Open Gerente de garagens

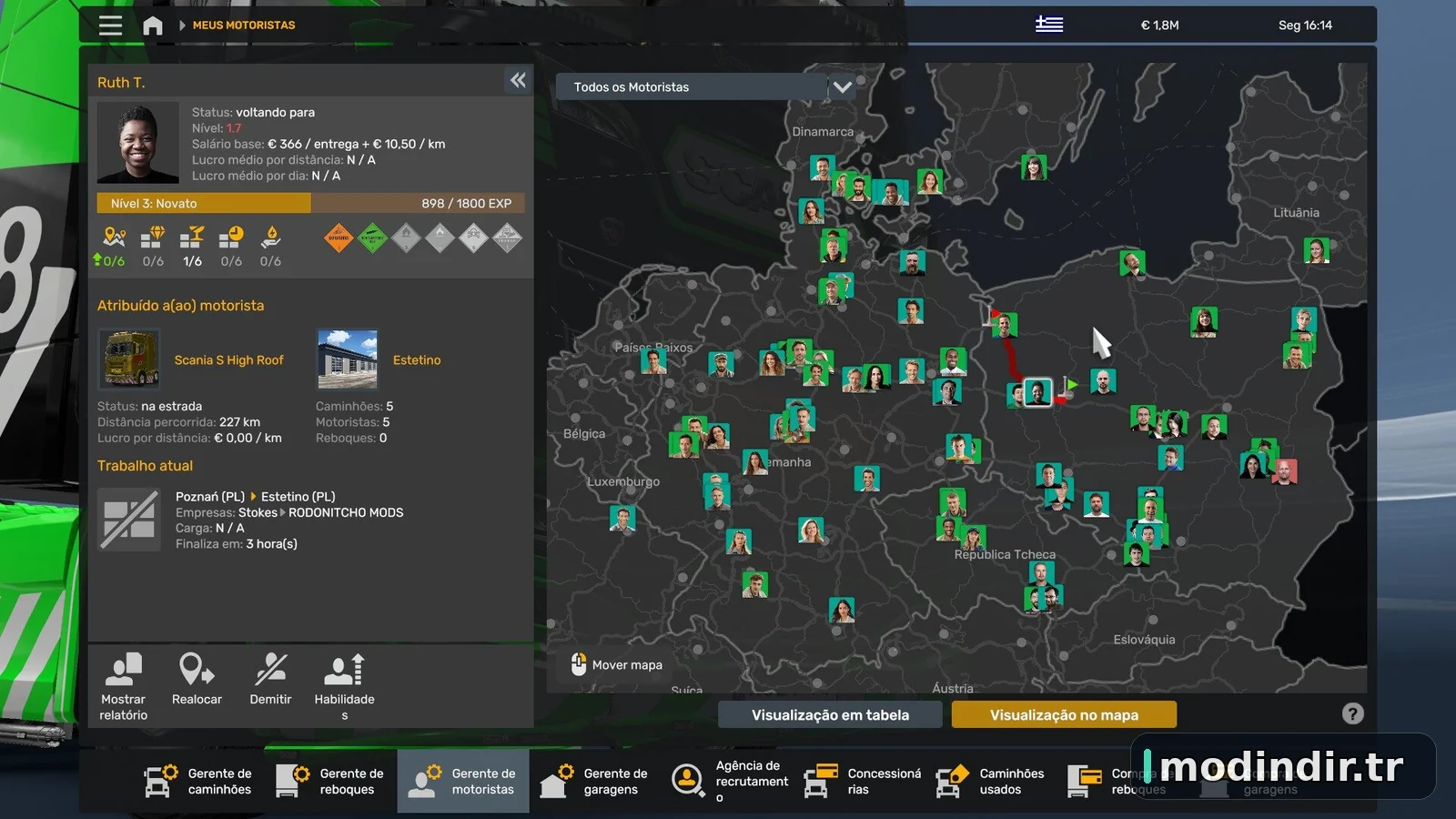[594, 781]
